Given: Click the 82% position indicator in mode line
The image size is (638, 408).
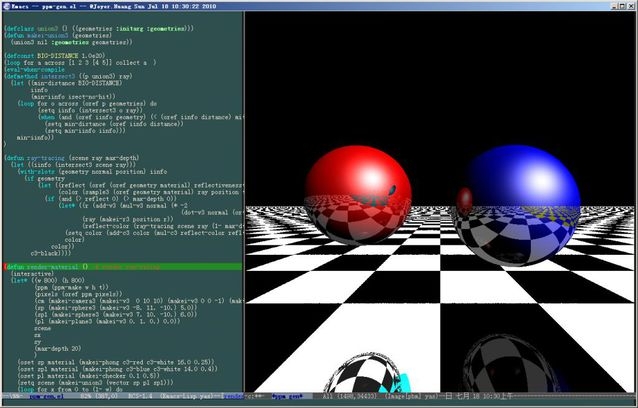Looking at the screenshot, I should point(83,397).
